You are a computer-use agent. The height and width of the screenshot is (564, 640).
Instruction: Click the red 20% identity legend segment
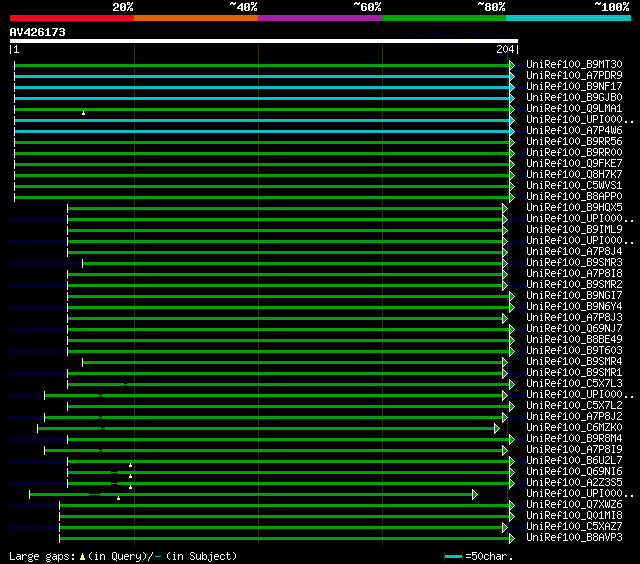point(72,18)
